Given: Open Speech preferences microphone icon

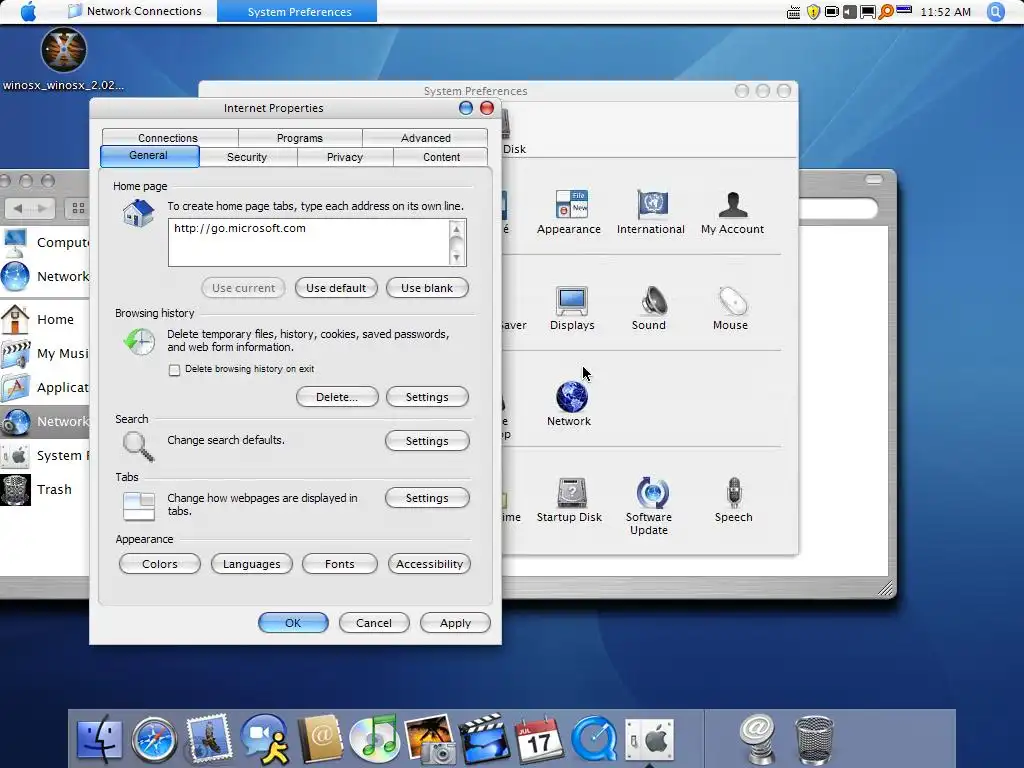Looking at the screenshot, I should coord(733,500).
